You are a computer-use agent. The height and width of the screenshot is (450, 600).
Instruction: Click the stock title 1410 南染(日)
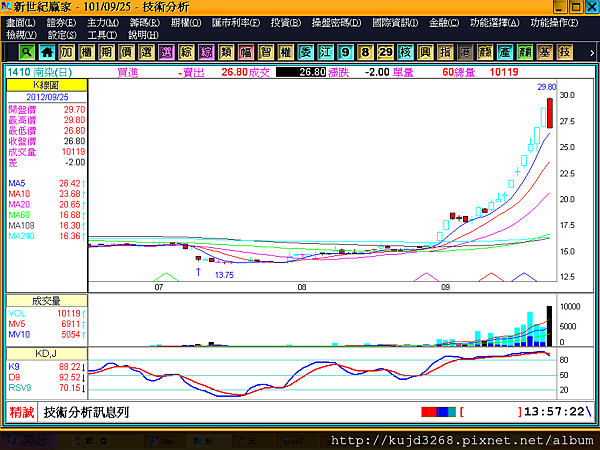click(39, 72)
